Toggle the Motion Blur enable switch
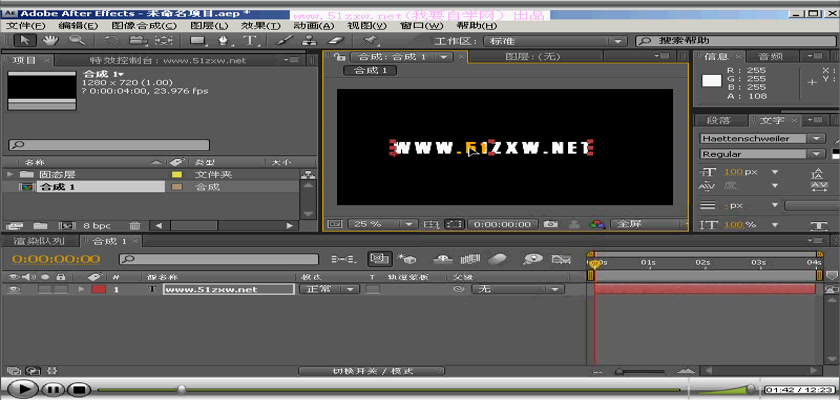Image resolution: width=840 pixels, height=400 pixels. click(498, 259)
